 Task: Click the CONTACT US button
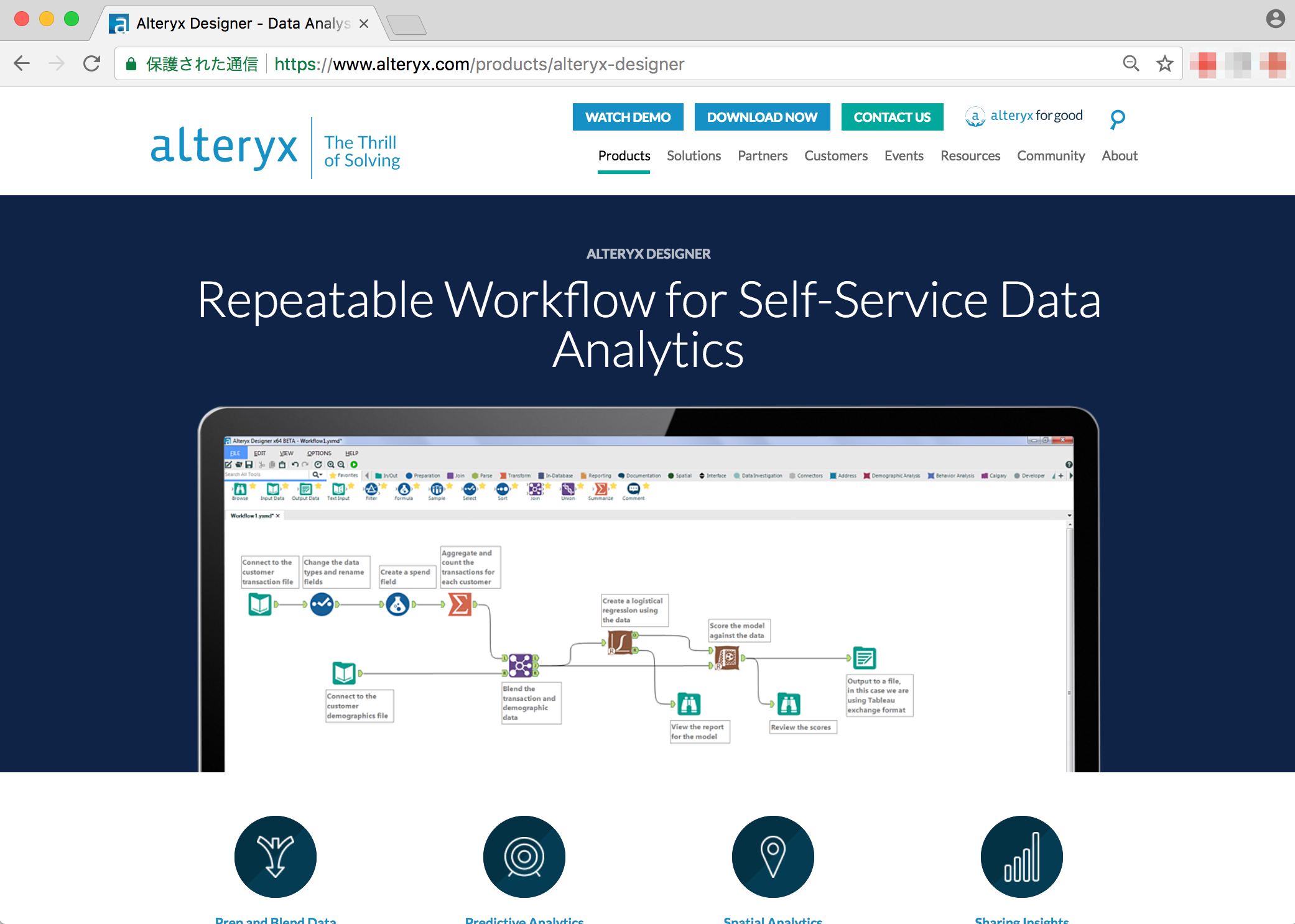pos(892,117)
